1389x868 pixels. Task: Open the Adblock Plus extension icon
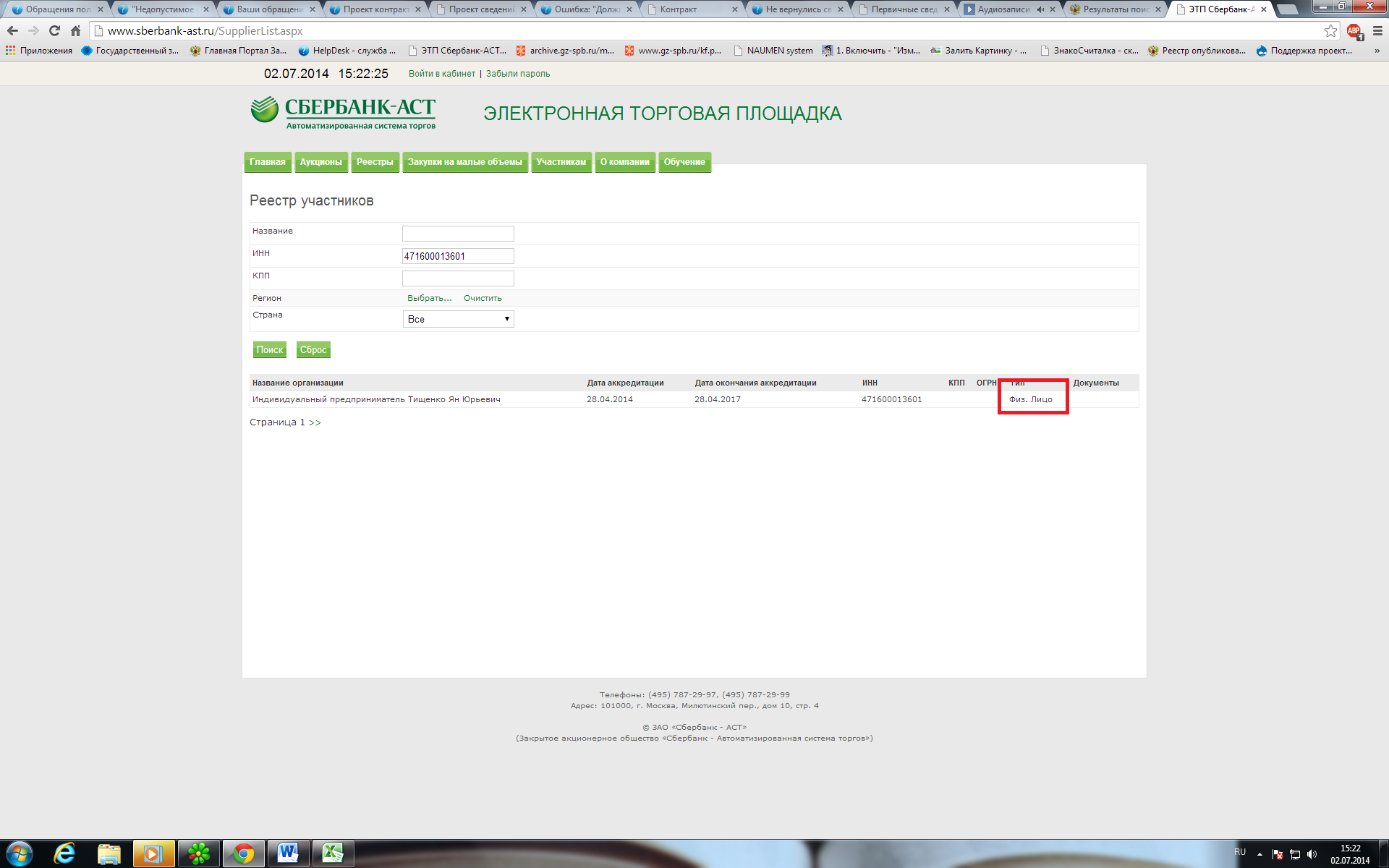[x=1354, y=31]
